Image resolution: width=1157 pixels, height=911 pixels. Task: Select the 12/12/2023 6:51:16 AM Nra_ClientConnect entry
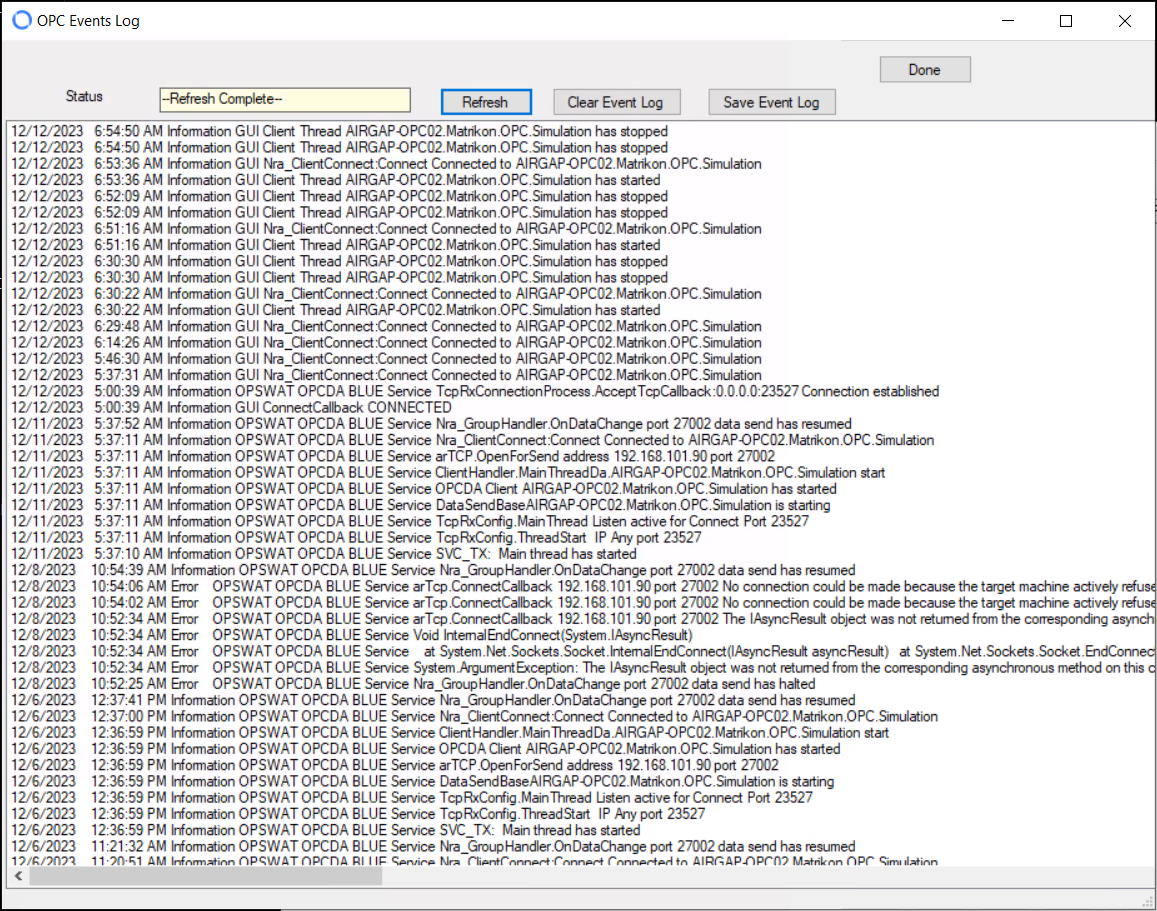point(387,229)
